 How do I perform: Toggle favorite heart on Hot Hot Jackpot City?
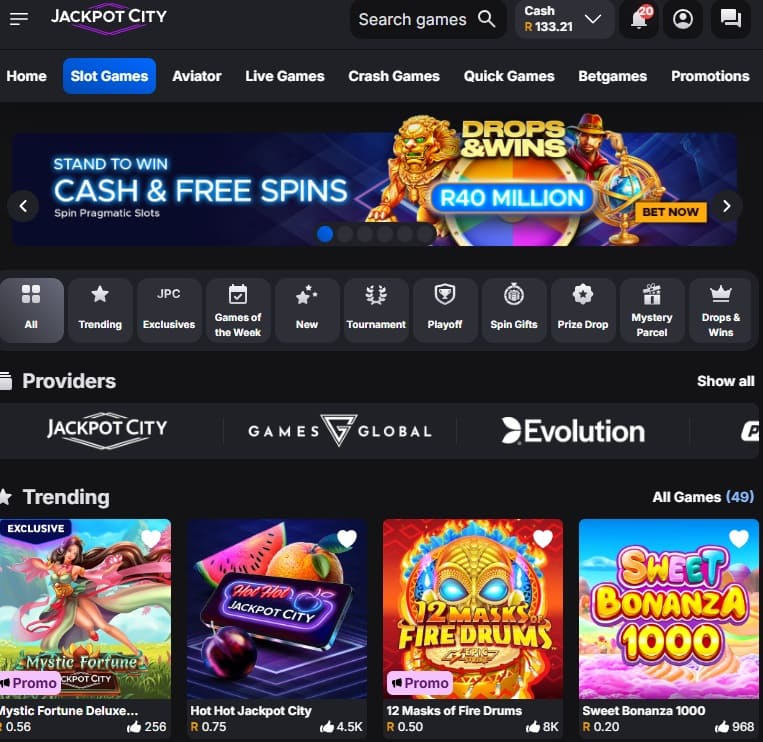click(x=346, y=538)
